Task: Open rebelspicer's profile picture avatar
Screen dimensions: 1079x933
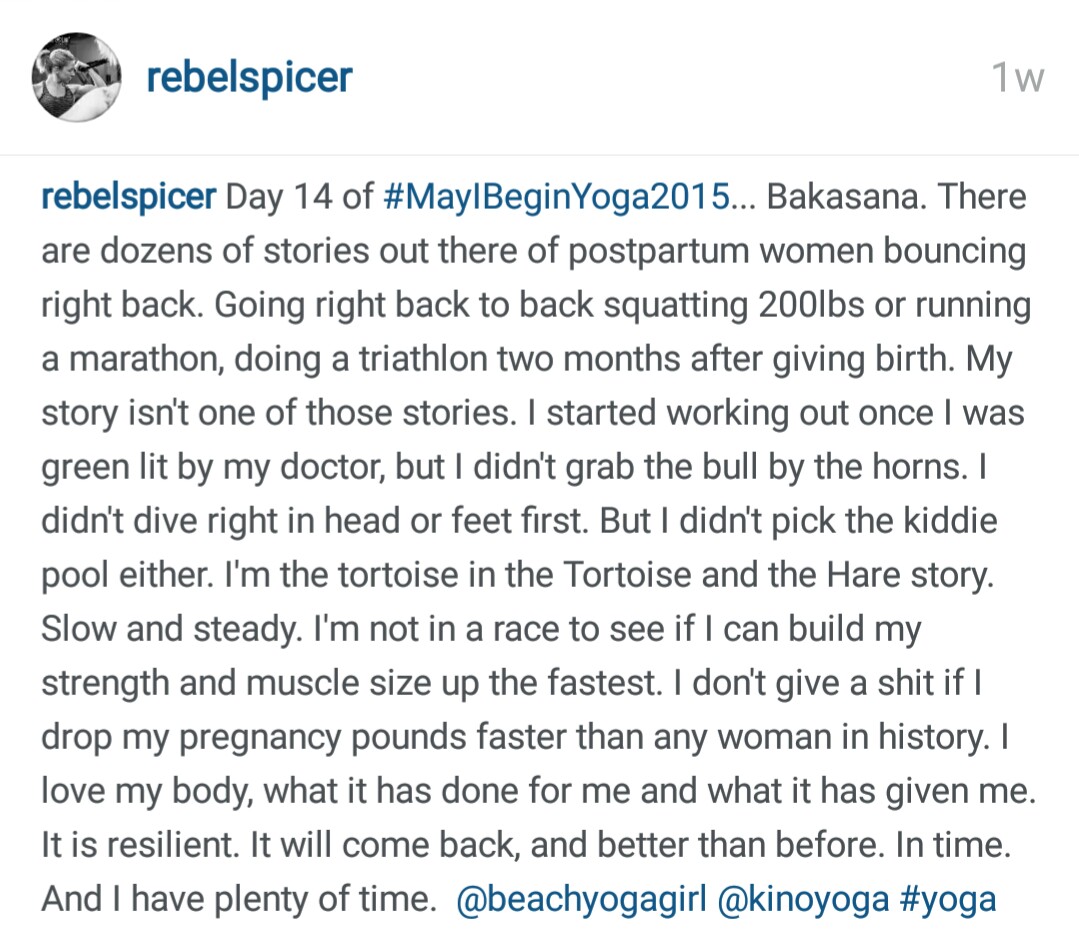Action: point(78,77)
